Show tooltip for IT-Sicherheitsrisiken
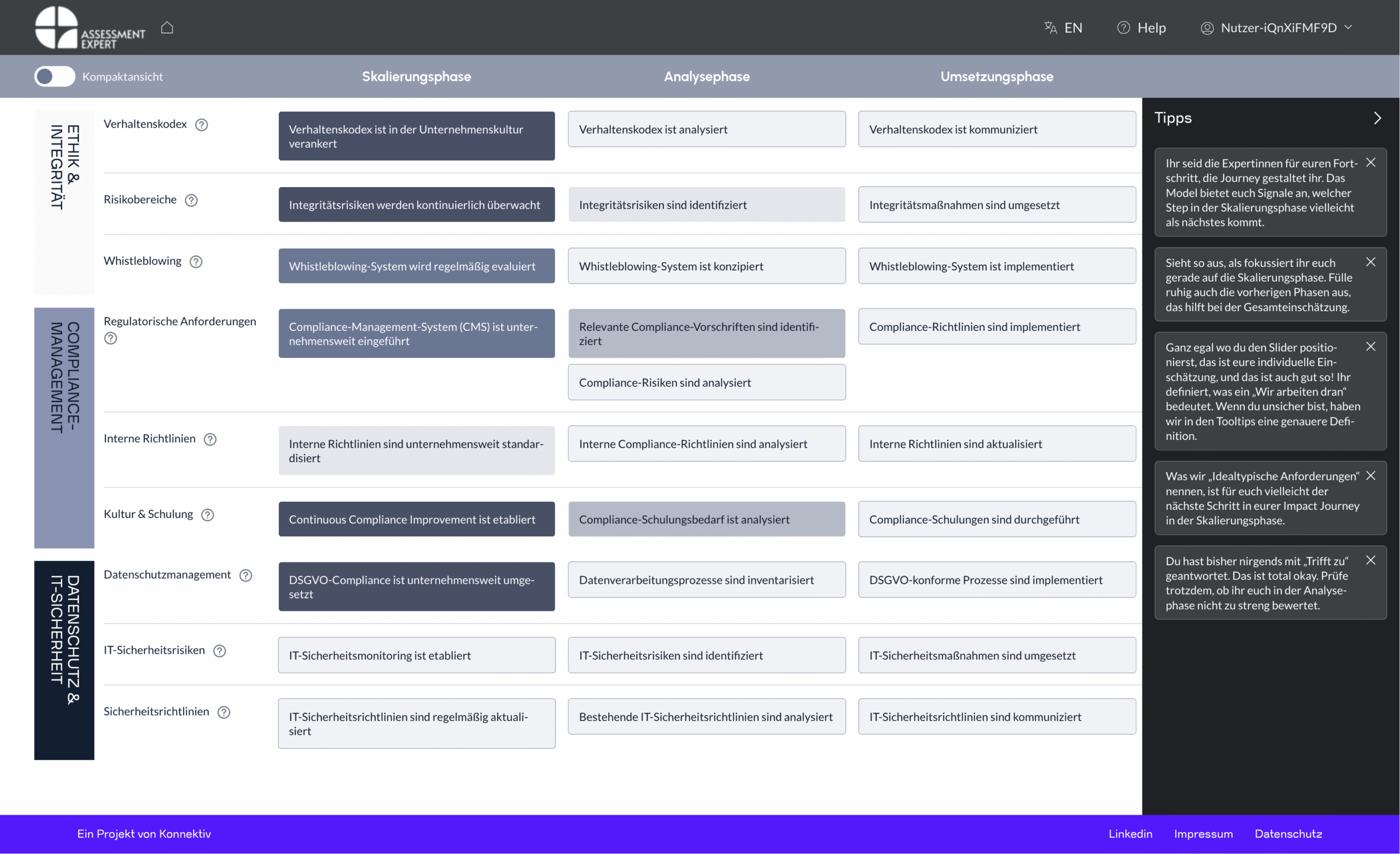The image size is (1400, 854). (219, 651)
